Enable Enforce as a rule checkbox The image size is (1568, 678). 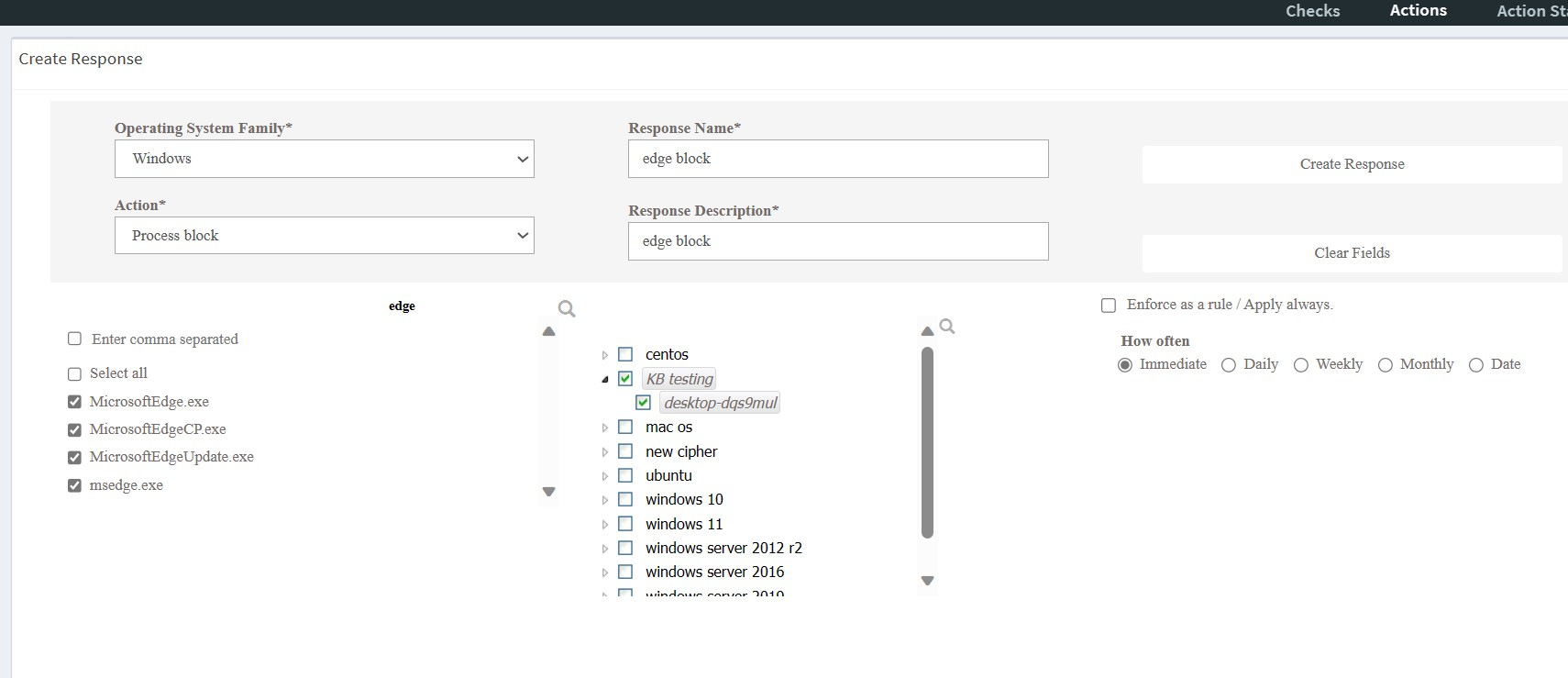click(1109, 306)
